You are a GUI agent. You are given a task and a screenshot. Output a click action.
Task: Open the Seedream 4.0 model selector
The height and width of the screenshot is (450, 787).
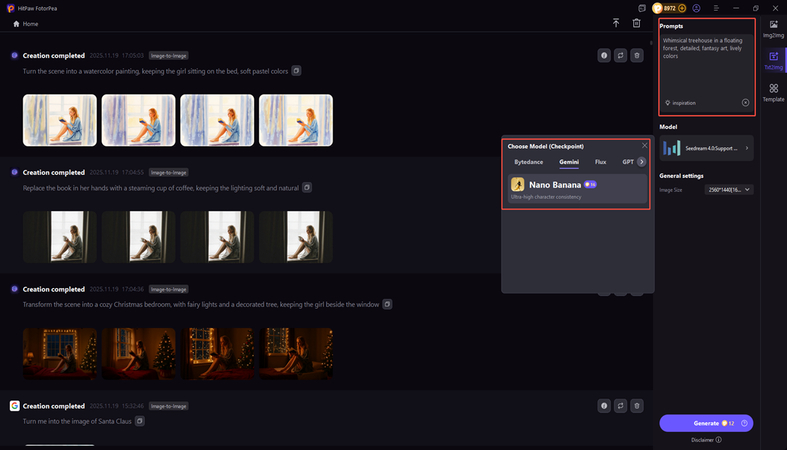click(x=706, y=148)
